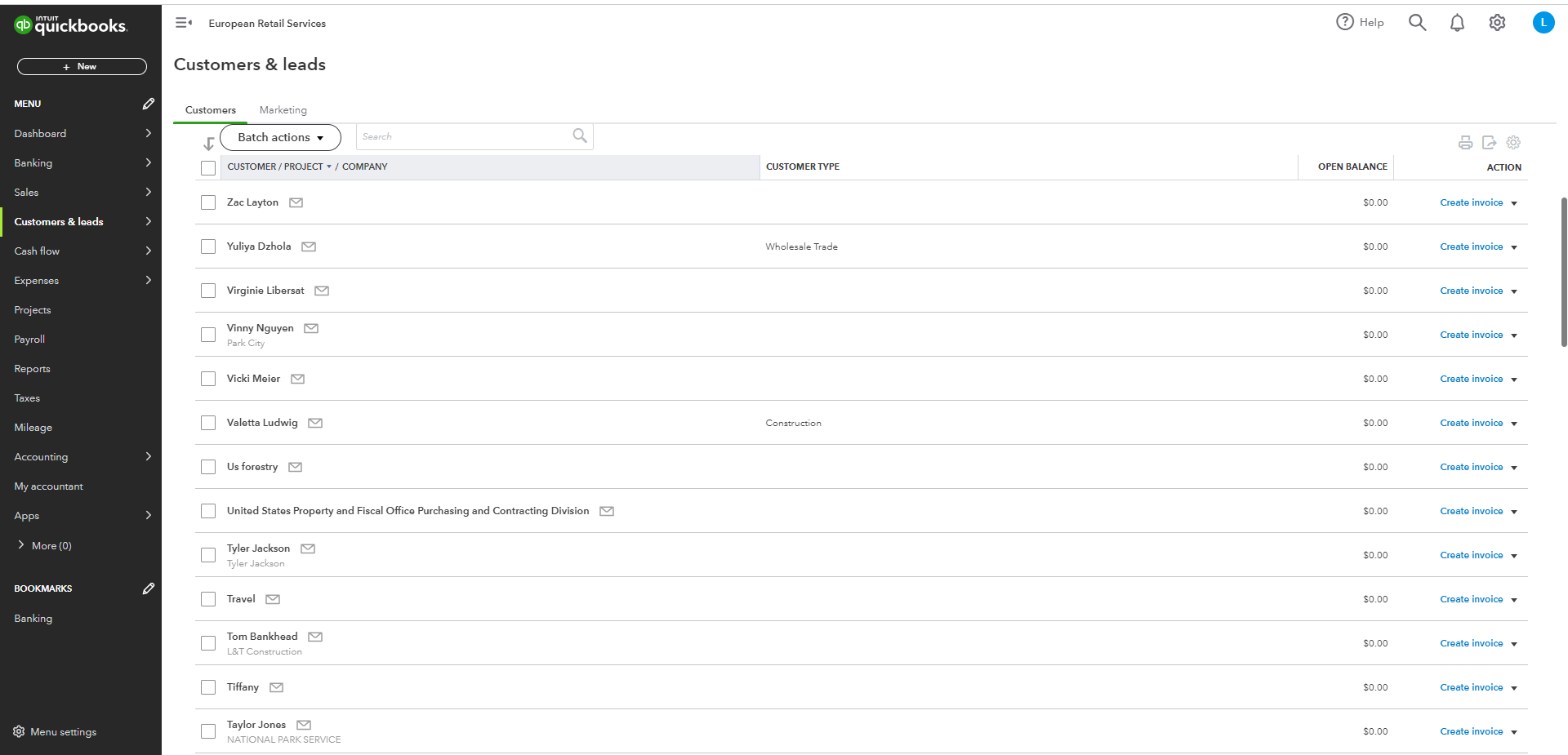Email Travel customer via envelope icon
This screenshot has height=755, width=1568.
[x=273, y=599]
